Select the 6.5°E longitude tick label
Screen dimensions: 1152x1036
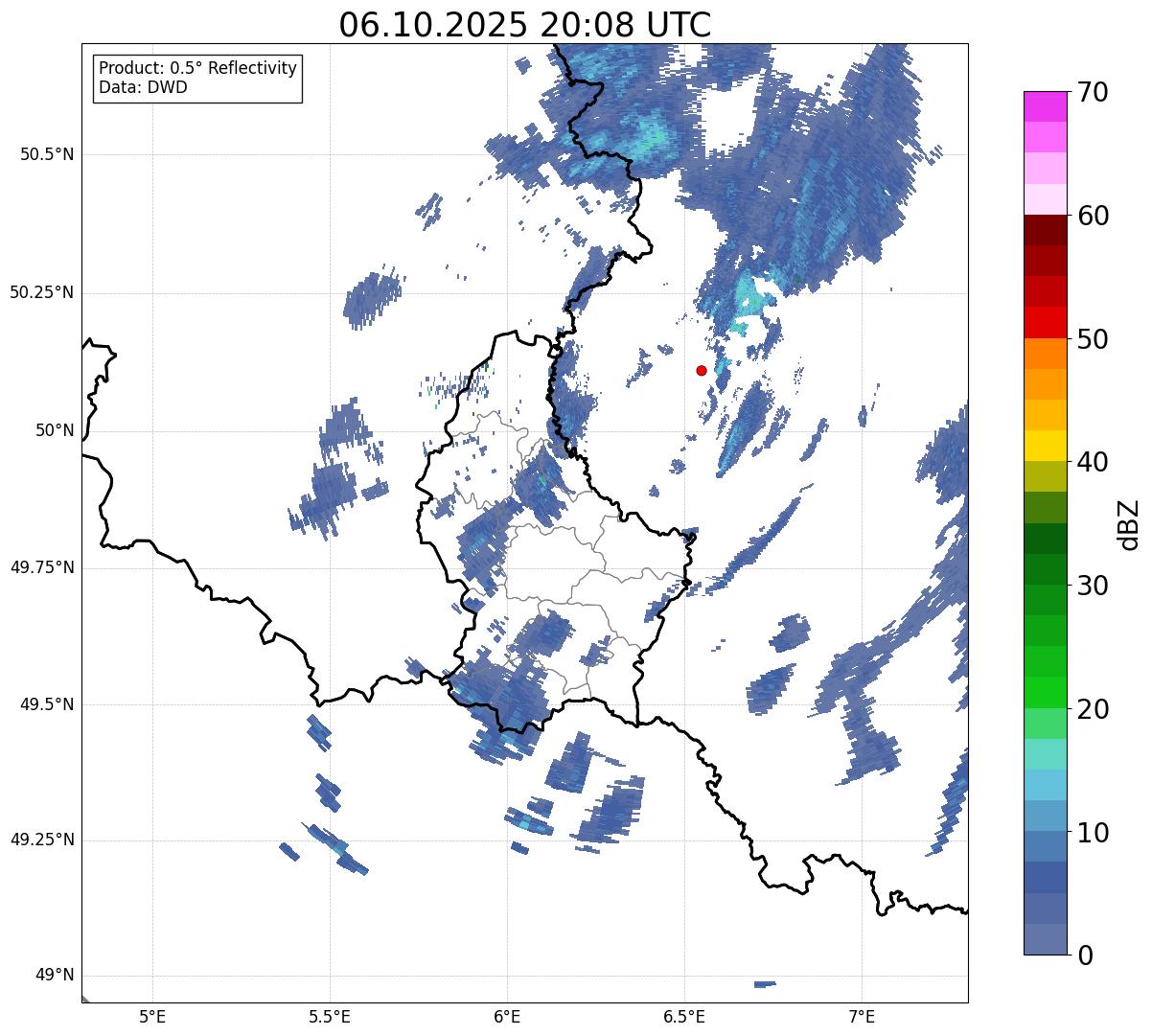click(684, 1016)
